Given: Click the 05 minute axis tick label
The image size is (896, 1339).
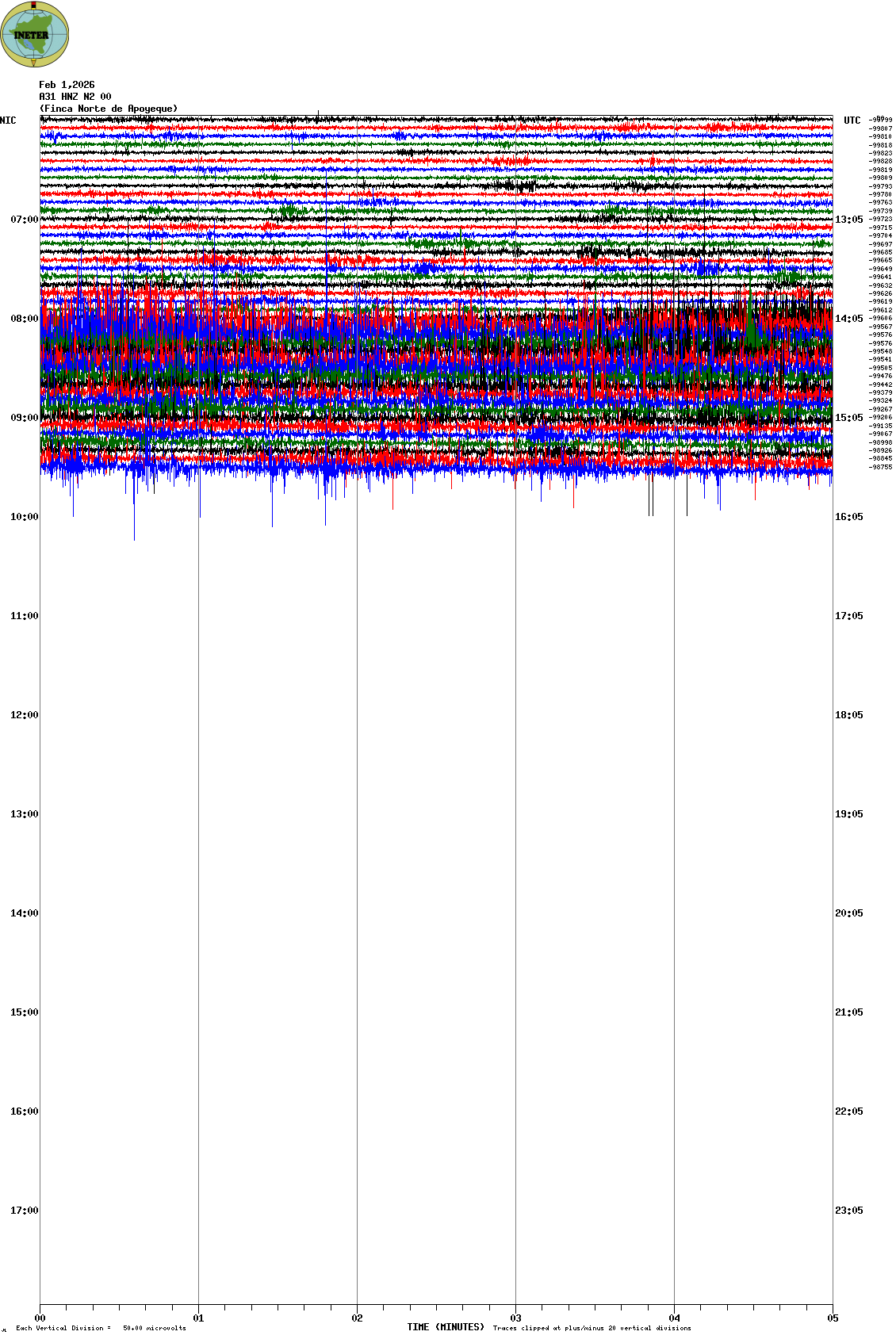Looking at the screenshot, I should [832, 1318].
